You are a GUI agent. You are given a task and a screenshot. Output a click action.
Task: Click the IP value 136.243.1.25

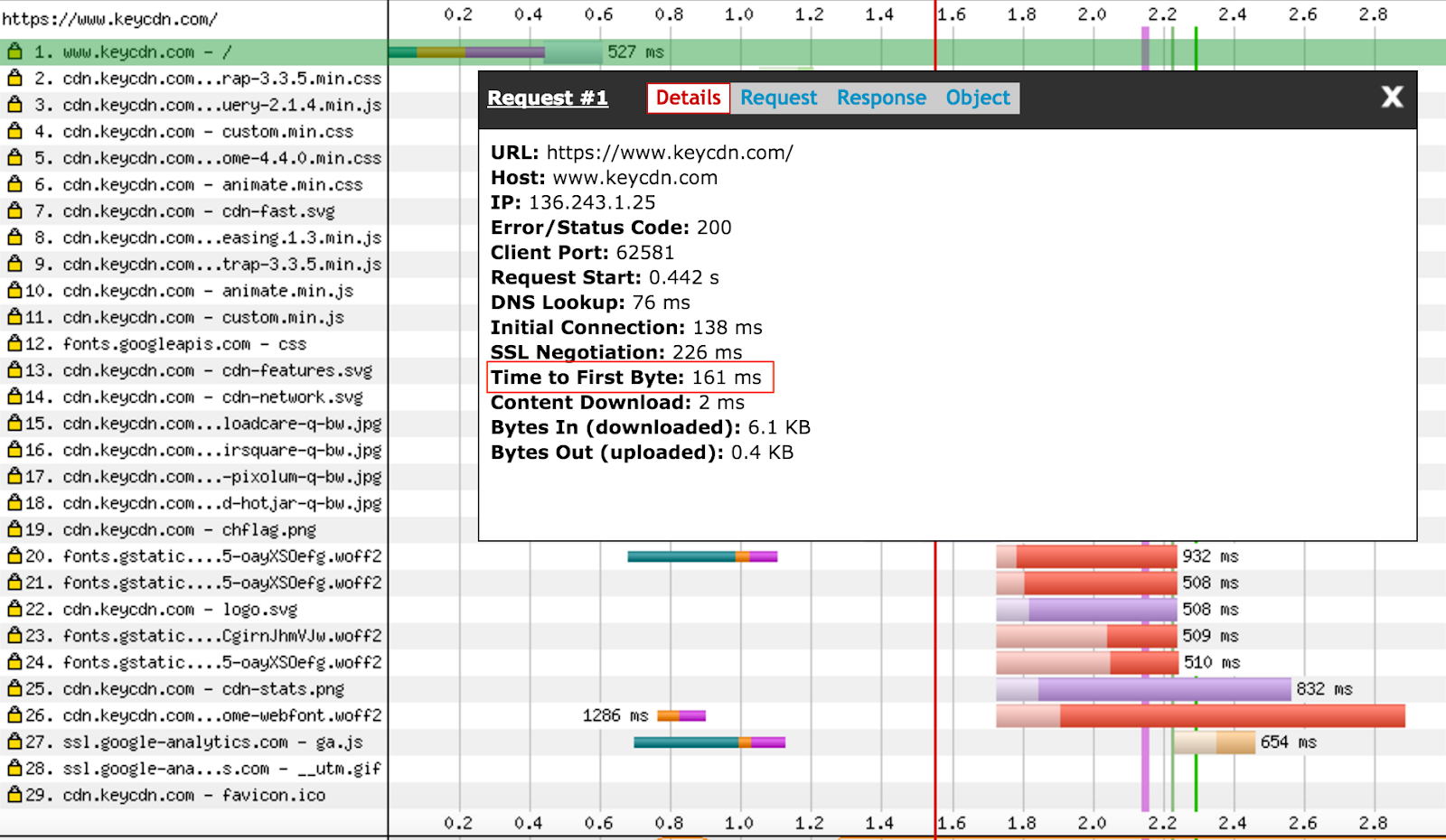point(592,202)
